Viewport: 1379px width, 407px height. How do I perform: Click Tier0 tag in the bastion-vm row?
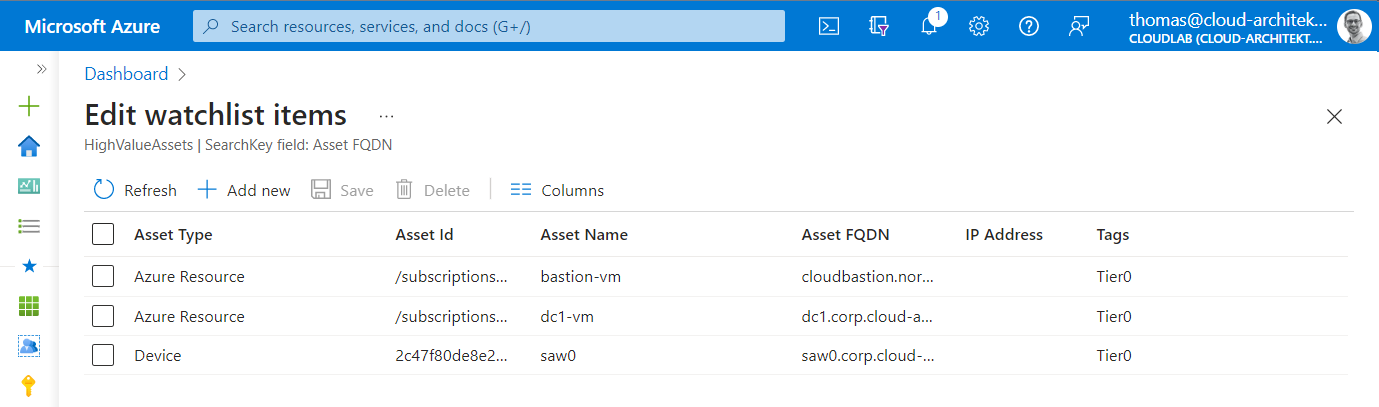[x=1114, y=276]
